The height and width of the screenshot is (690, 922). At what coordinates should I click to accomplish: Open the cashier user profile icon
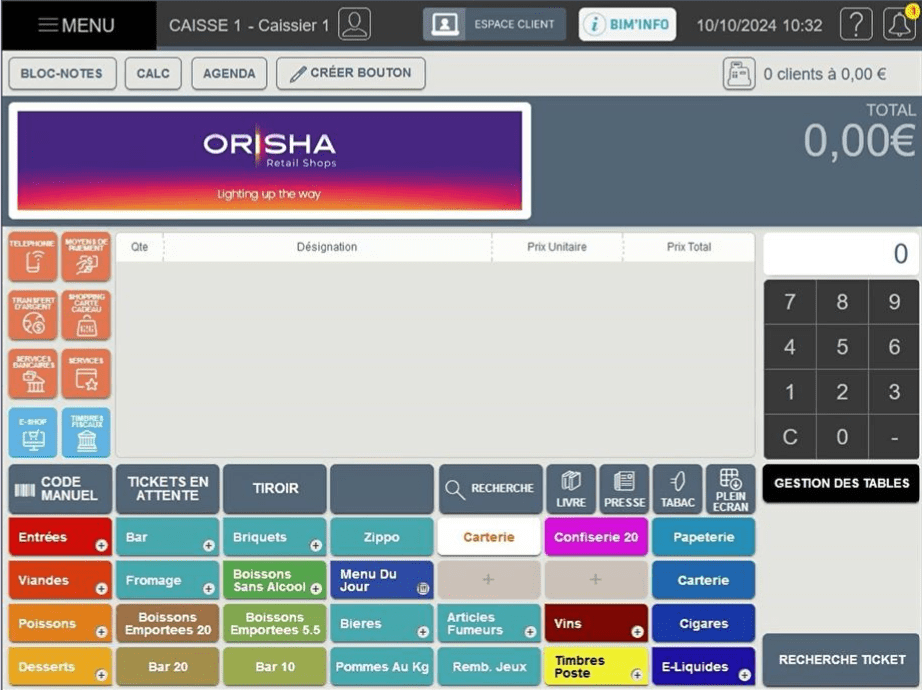pos(354,24)
